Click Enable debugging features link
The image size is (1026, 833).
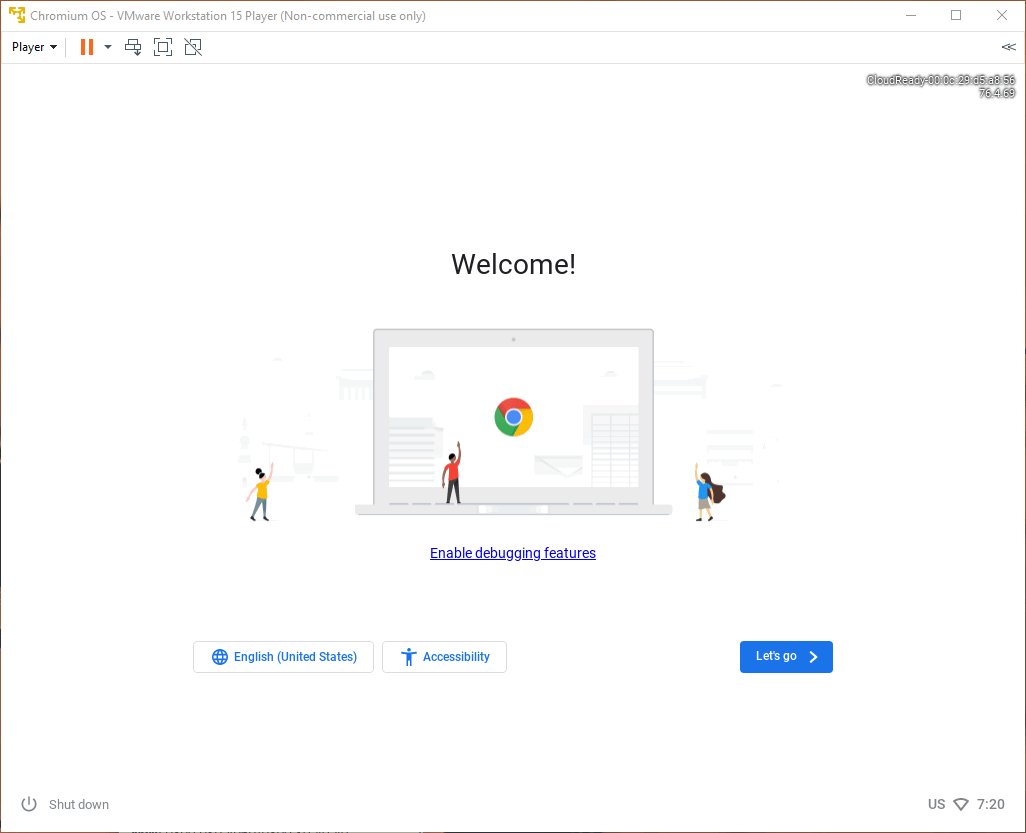tap(512, 553)
